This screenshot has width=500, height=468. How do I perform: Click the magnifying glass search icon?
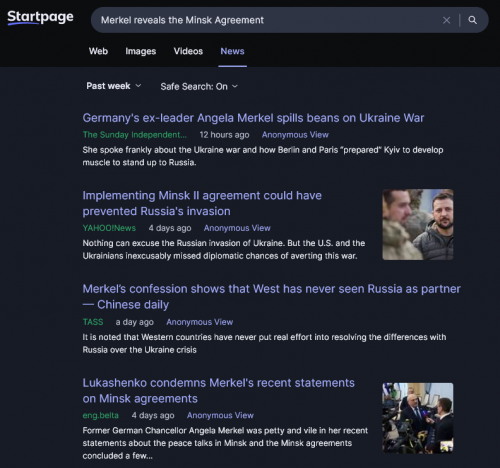click(x=472, y=20)
